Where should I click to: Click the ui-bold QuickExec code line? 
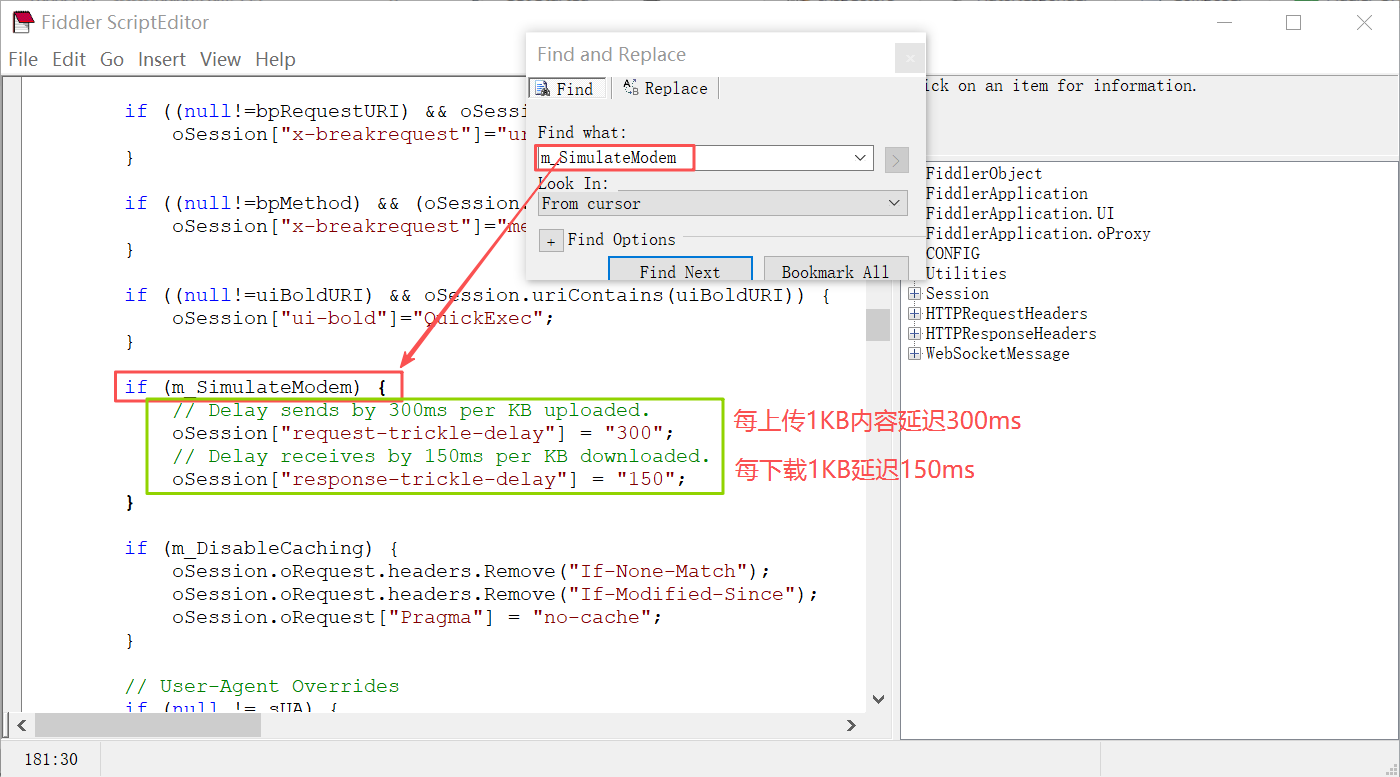(x=363, y=318)
